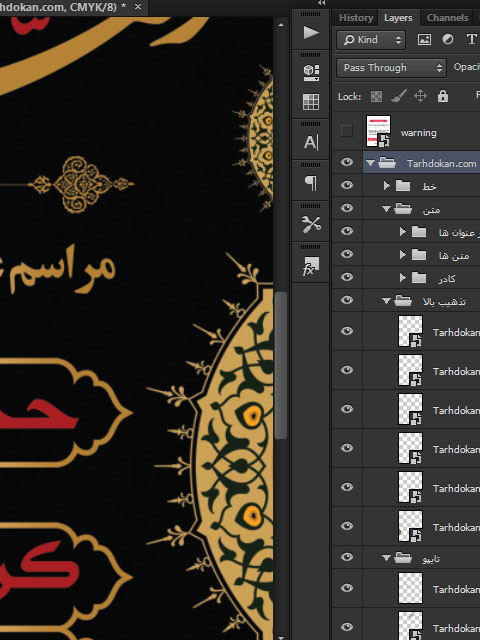Click canvas scrollbar up arrow

coord(280,25)
